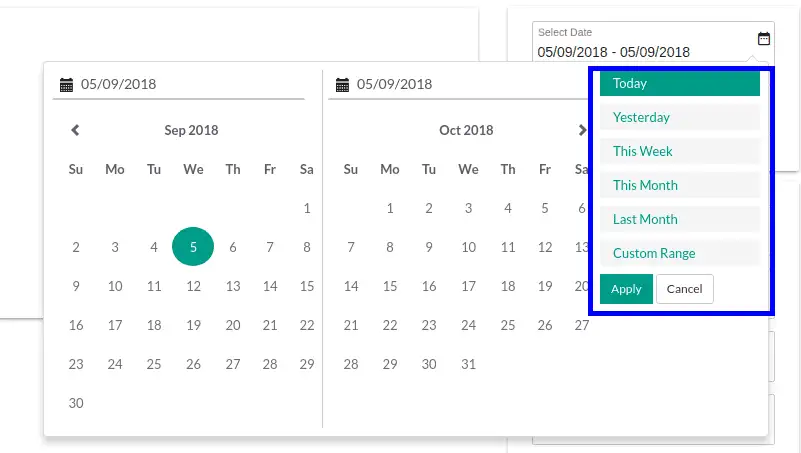Choose the Yesterday range option
The image size is (801, 453).
[679, 118]
